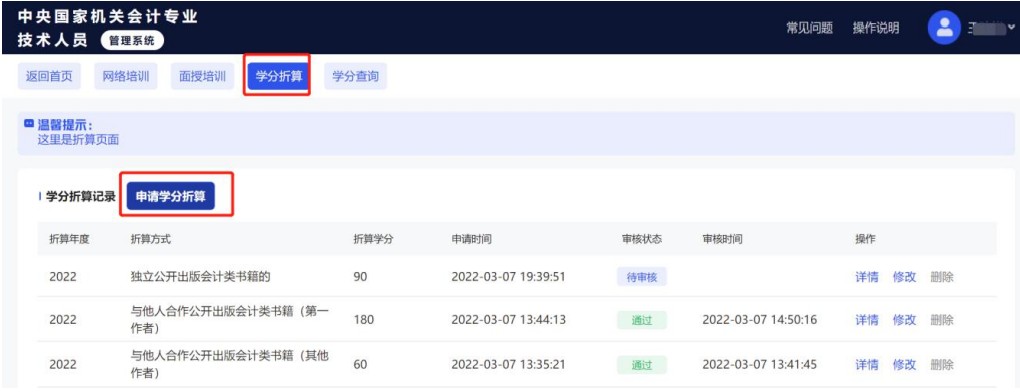Switch to the 面授培训 tab
Viewport: 1020px width, 392px height.
[202, 76]
